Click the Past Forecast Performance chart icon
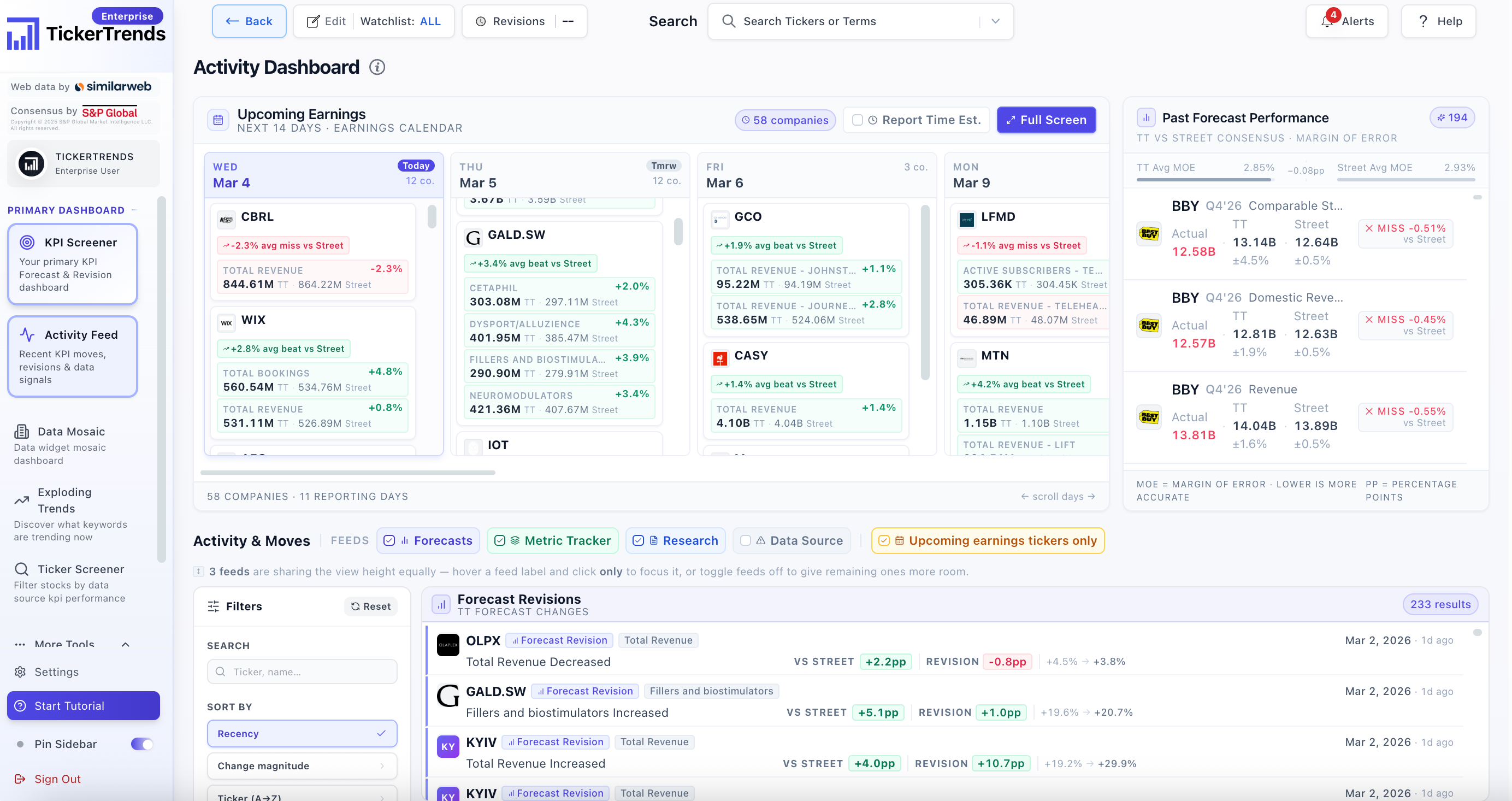The height and width of the screenshot is (801, 1512). 1145,117
